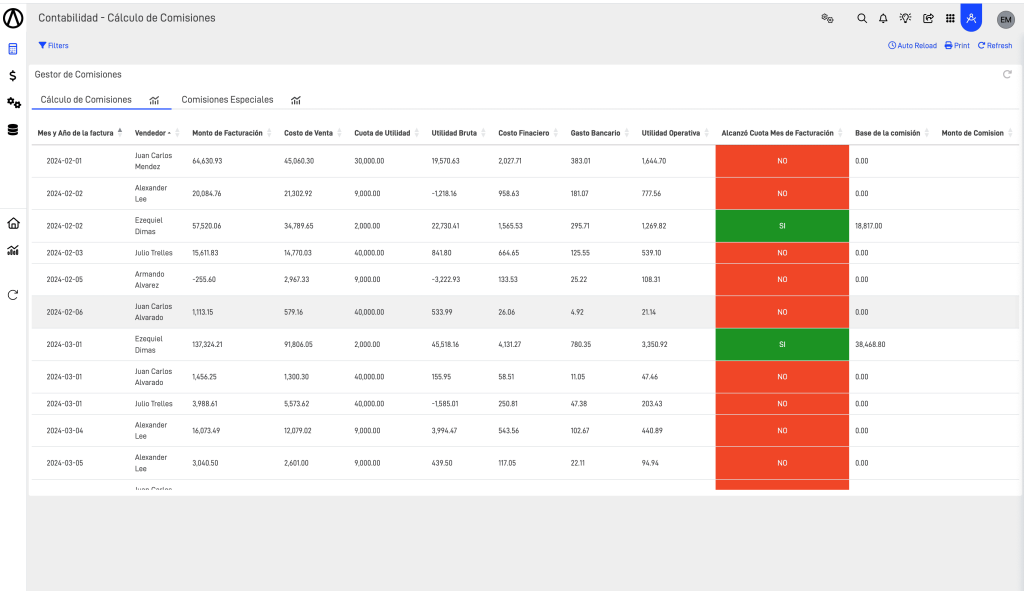This screenshot has width=1024, height=591.
Task: Click the 1,644.70 operating profit value
Action: pyautogui.click(x=654, y=161)
